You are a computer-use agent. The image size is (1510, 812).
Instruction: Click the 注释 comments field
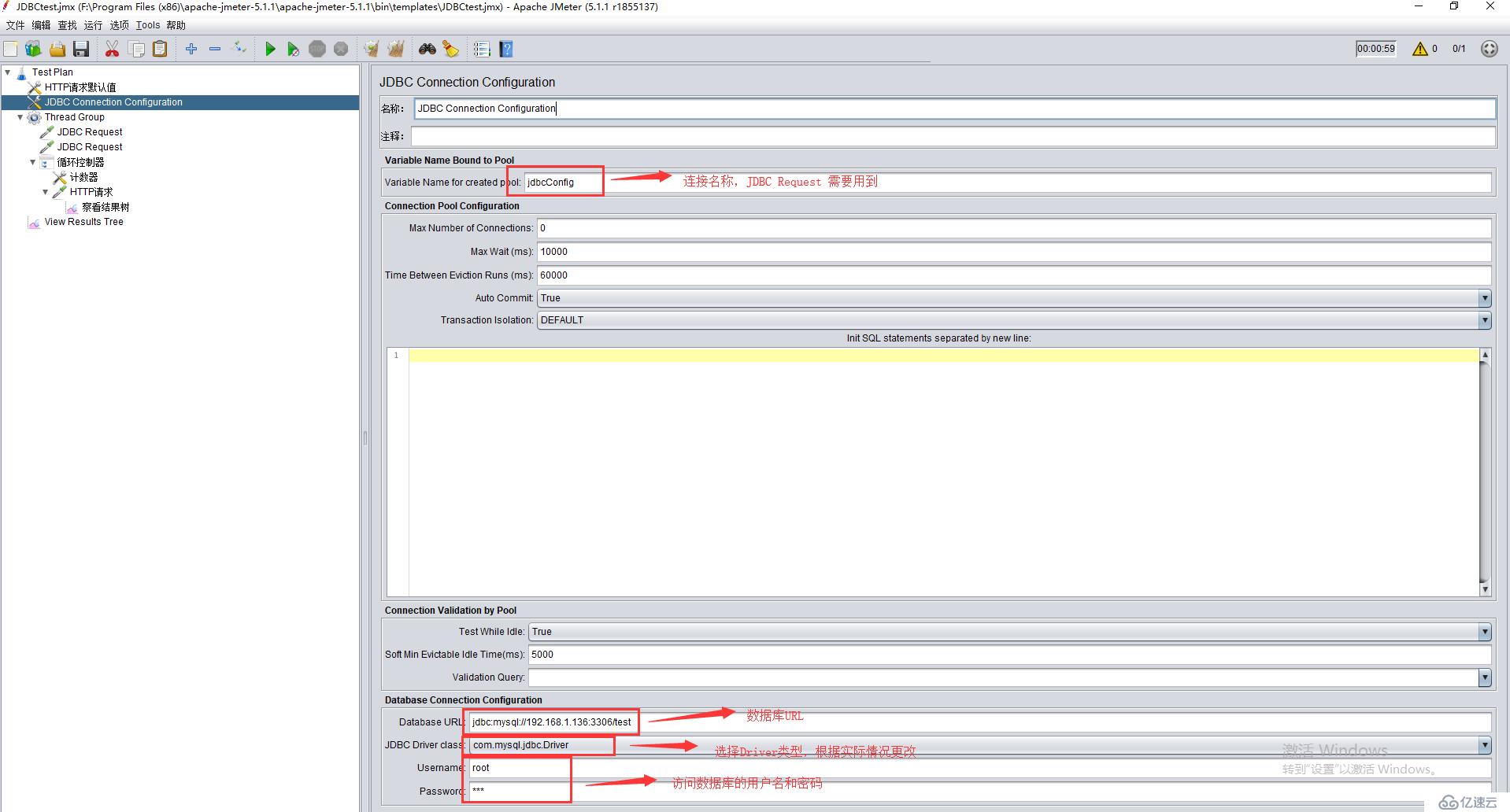[953, 136]
